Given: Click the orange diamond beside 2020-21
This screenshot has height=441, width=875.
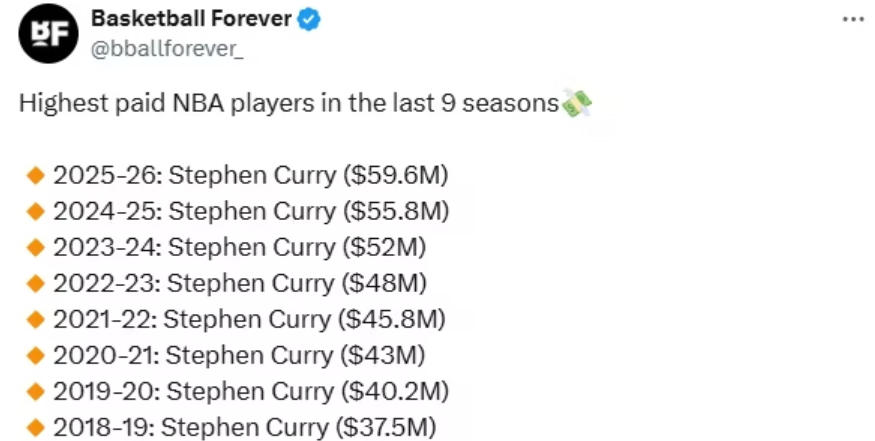Looking at the screenshot, I should tap(36, 356).
